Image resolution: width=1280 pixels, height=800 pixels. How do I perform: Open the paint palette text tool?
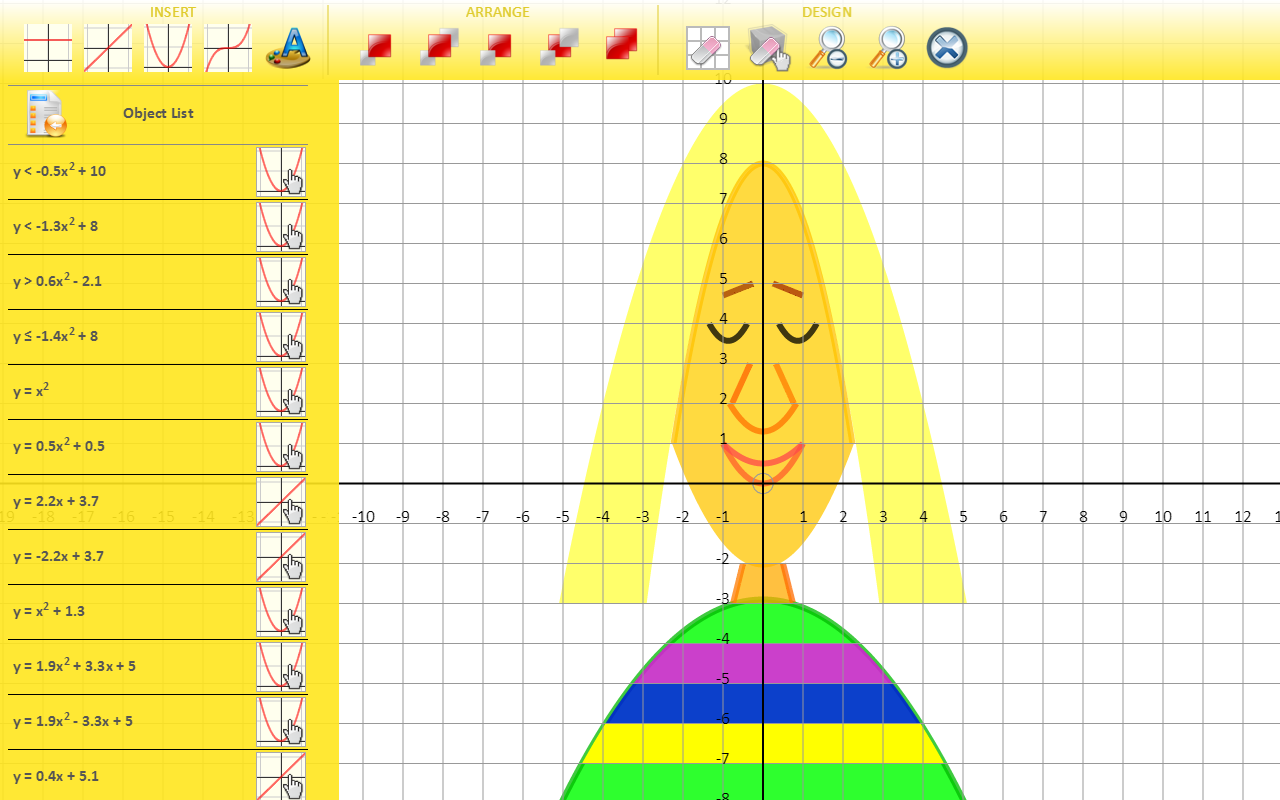(288, 48)
